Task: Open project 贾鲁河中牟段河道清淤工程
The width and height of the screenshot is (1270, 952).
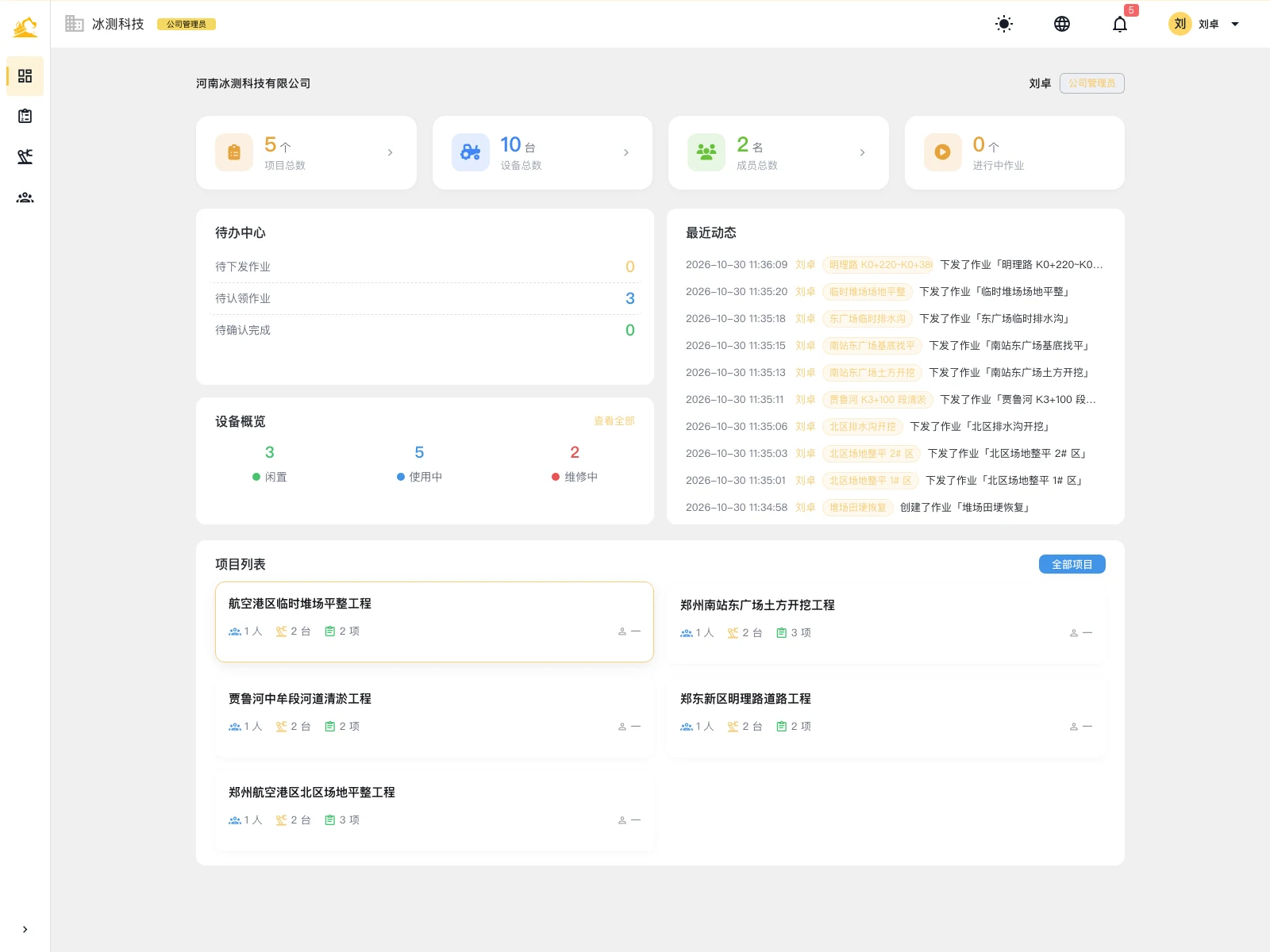Action: 434,717
